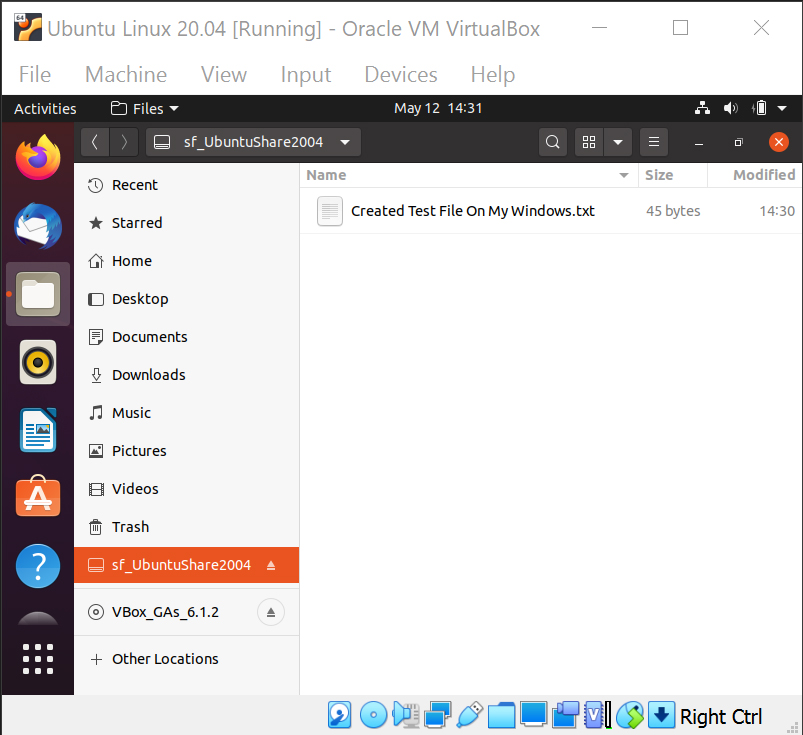Launch Firefox from the dock

coord(37,157)
